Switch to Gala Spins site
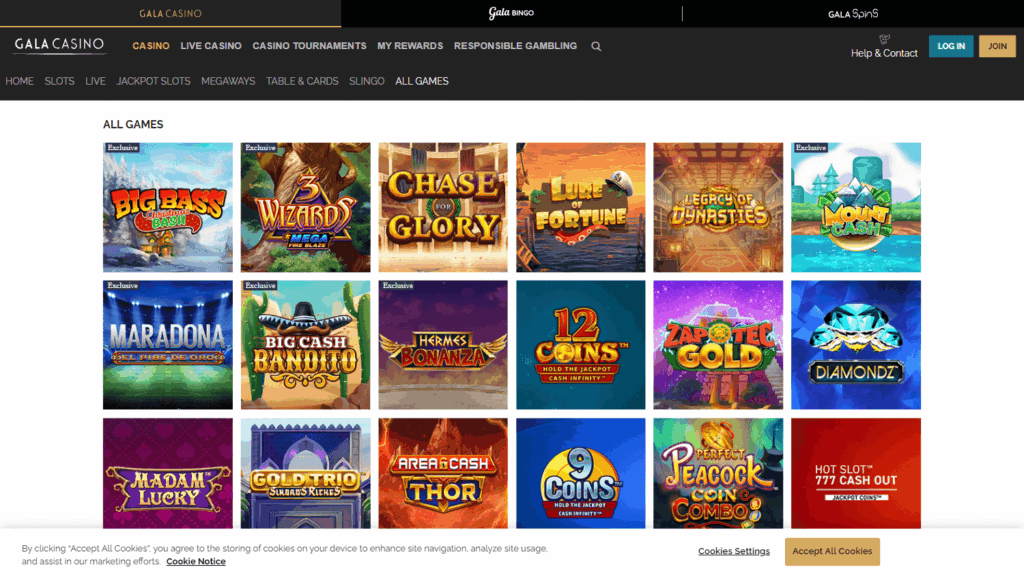The image size is (1024, 576). point(853,14)
